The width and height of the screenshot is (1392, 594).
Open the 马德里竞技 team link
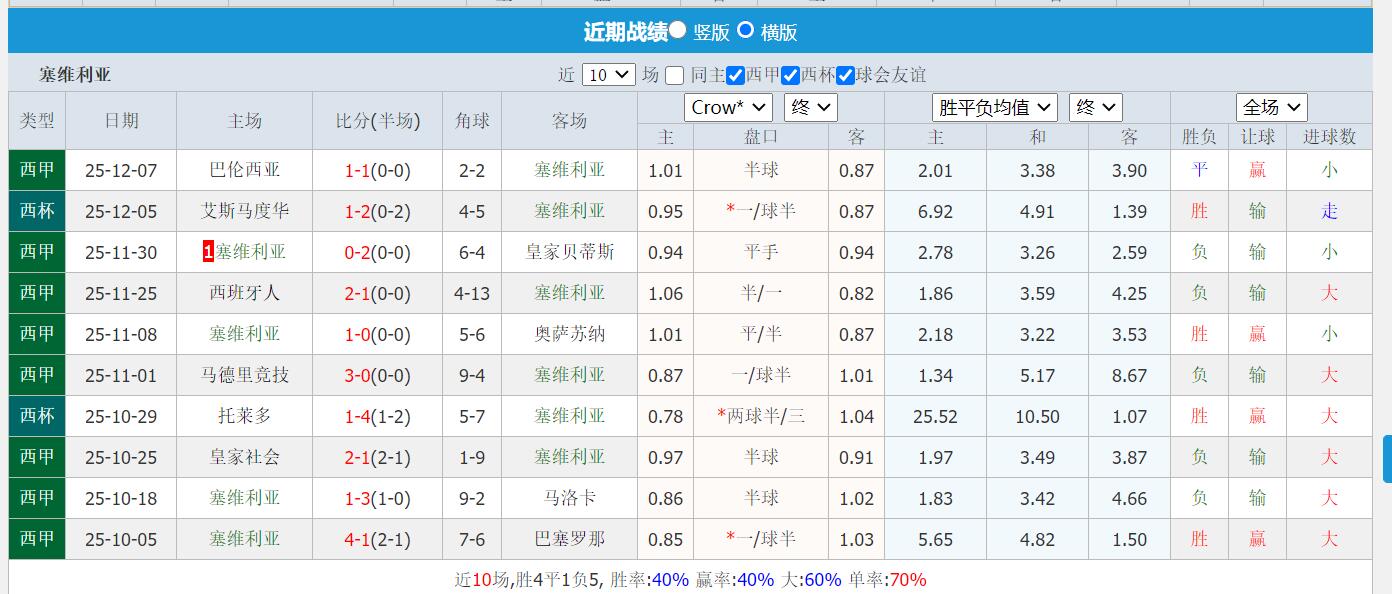click(x=244, y=375)
